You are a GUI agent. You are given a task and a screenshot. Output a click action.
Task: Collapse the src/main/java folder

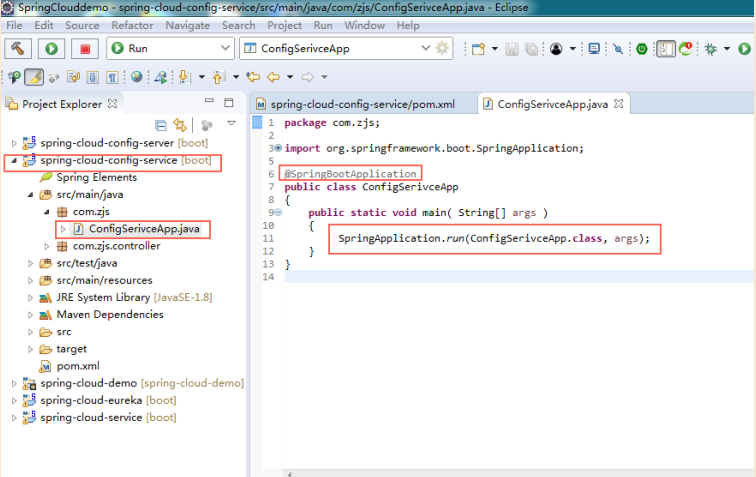pyautogui.click(x=30, y=195)
